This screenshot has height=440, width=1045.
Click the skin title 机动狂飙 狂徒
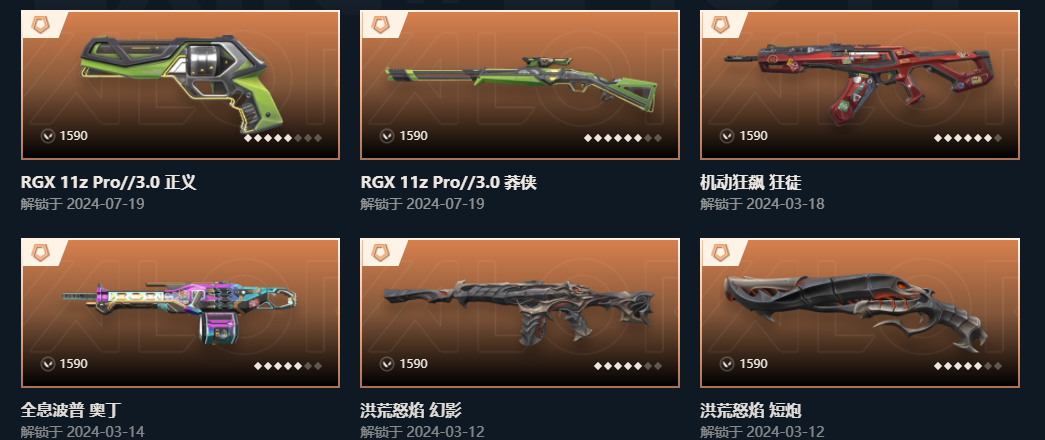751,182
